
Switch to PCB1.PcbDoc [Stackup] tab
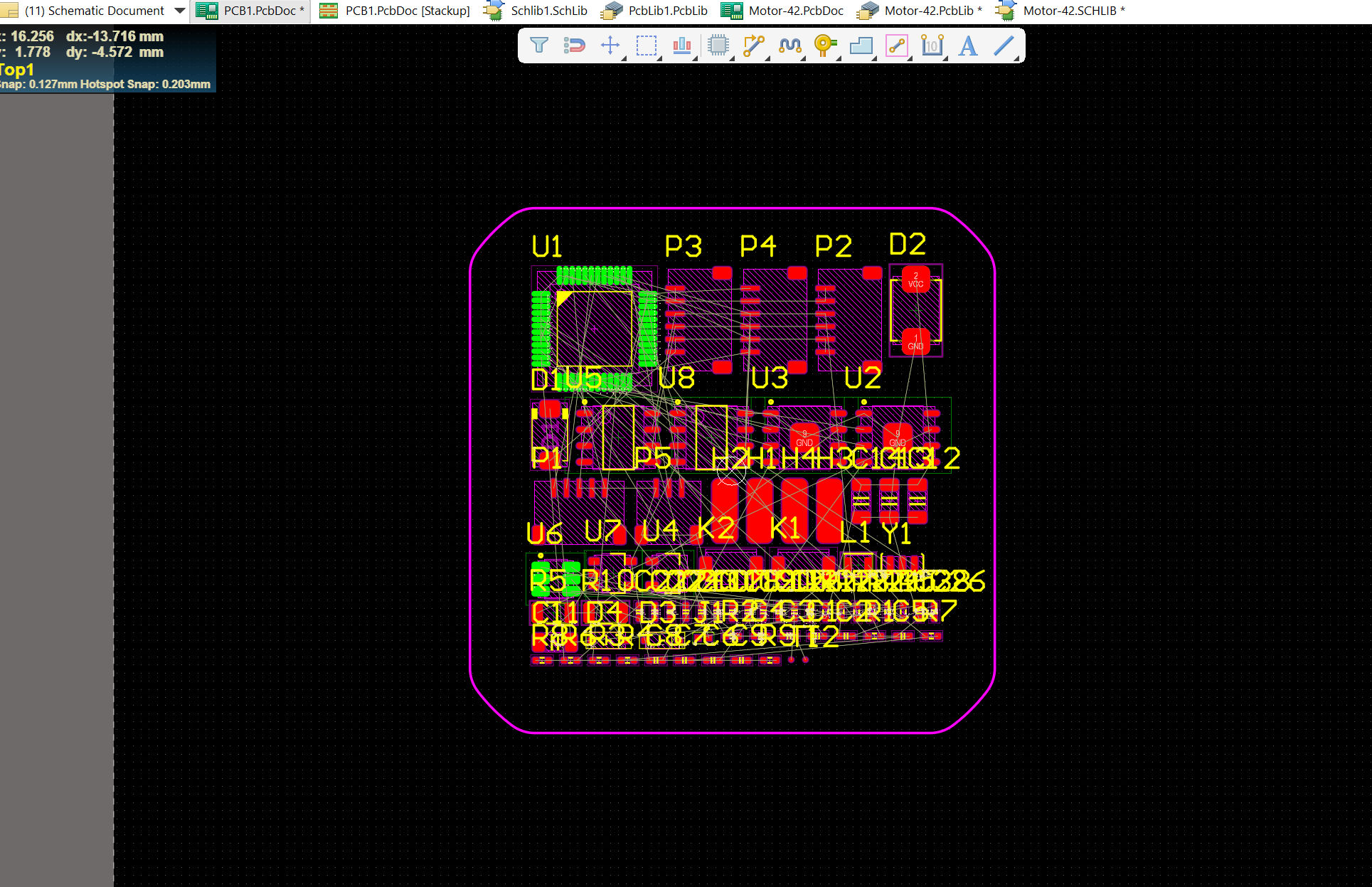coord(407,11)
